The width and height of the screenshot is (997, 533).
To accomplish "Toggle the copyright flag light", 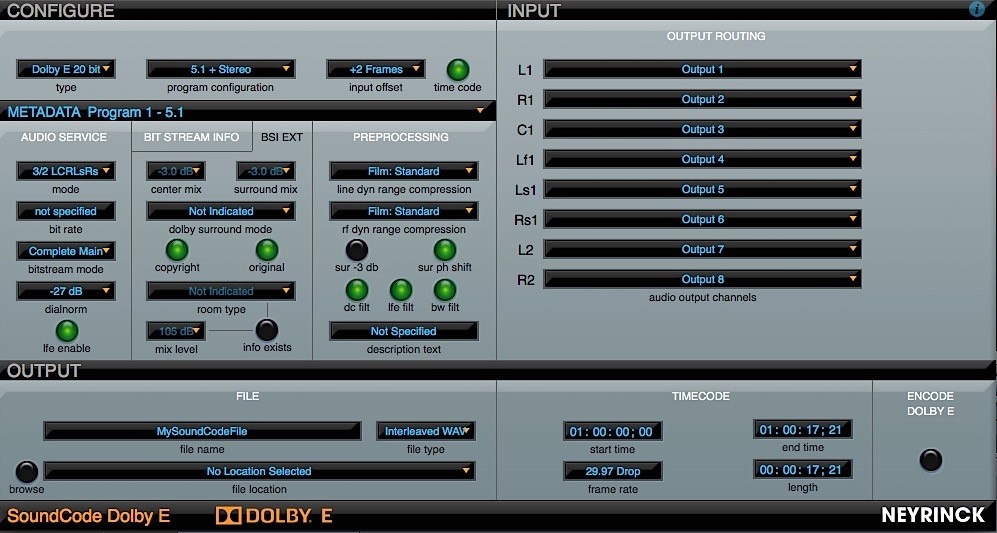I will click(177, 250).
